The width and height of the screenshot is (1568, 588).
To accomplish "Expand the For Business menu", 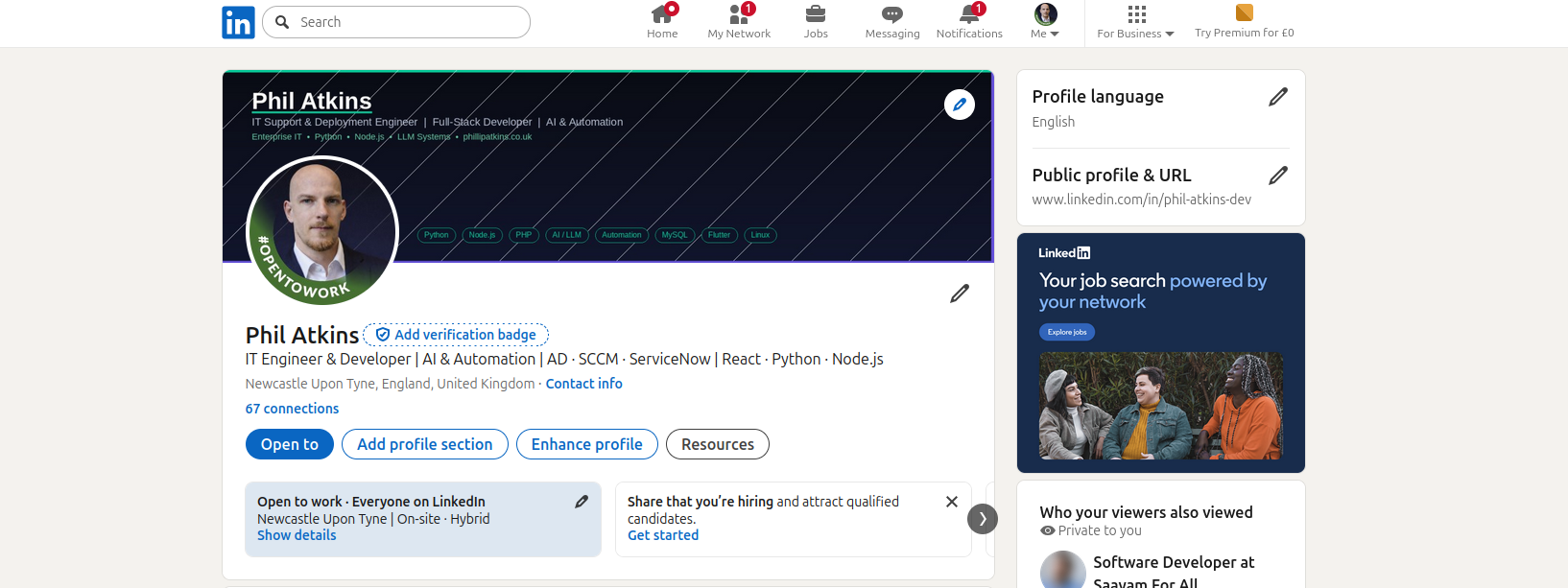I will pyautogui.click(x=1136, y=22).
